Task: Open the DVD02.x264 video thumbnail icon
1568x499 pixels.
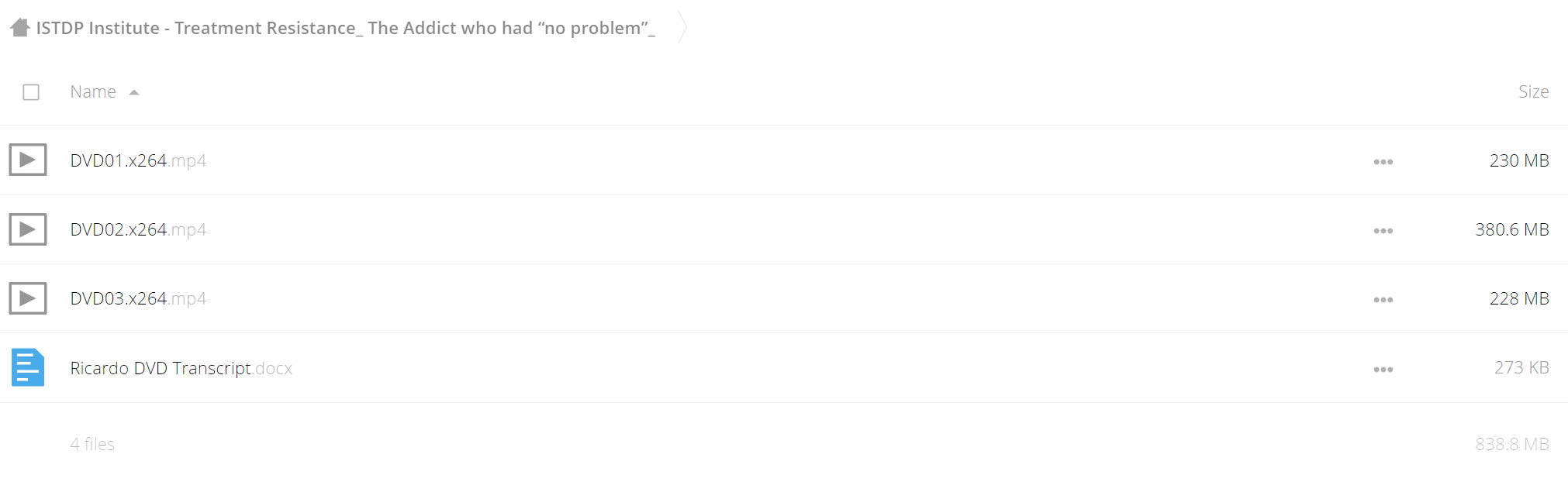Action: coord(28,229)
